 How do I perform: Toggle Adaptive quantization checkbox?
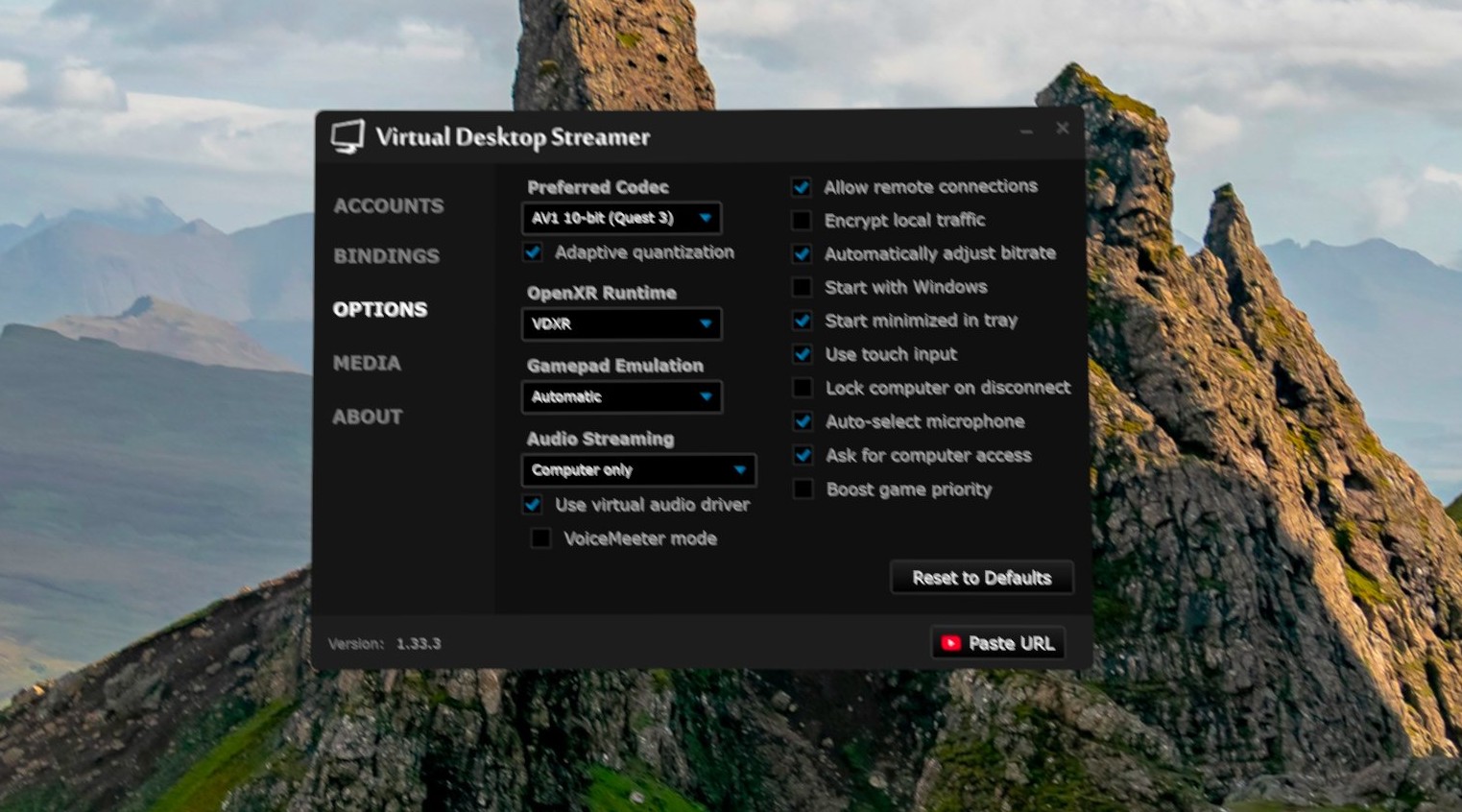pyautogui.click(x=533, y=252)
